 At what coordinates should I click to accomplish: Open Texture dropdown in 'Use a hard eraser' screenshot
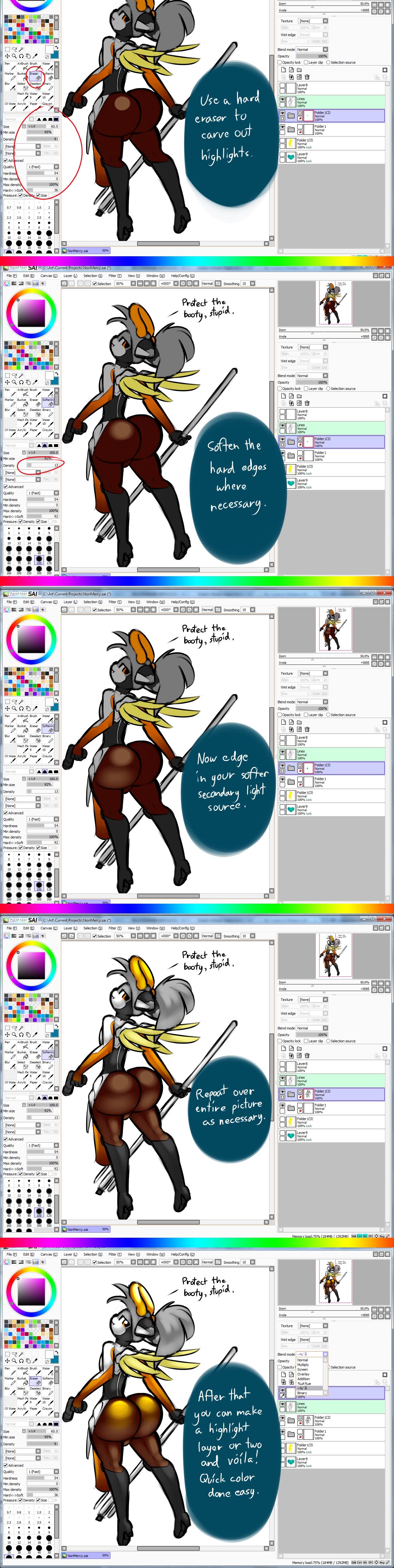click(x=313, y=21)
